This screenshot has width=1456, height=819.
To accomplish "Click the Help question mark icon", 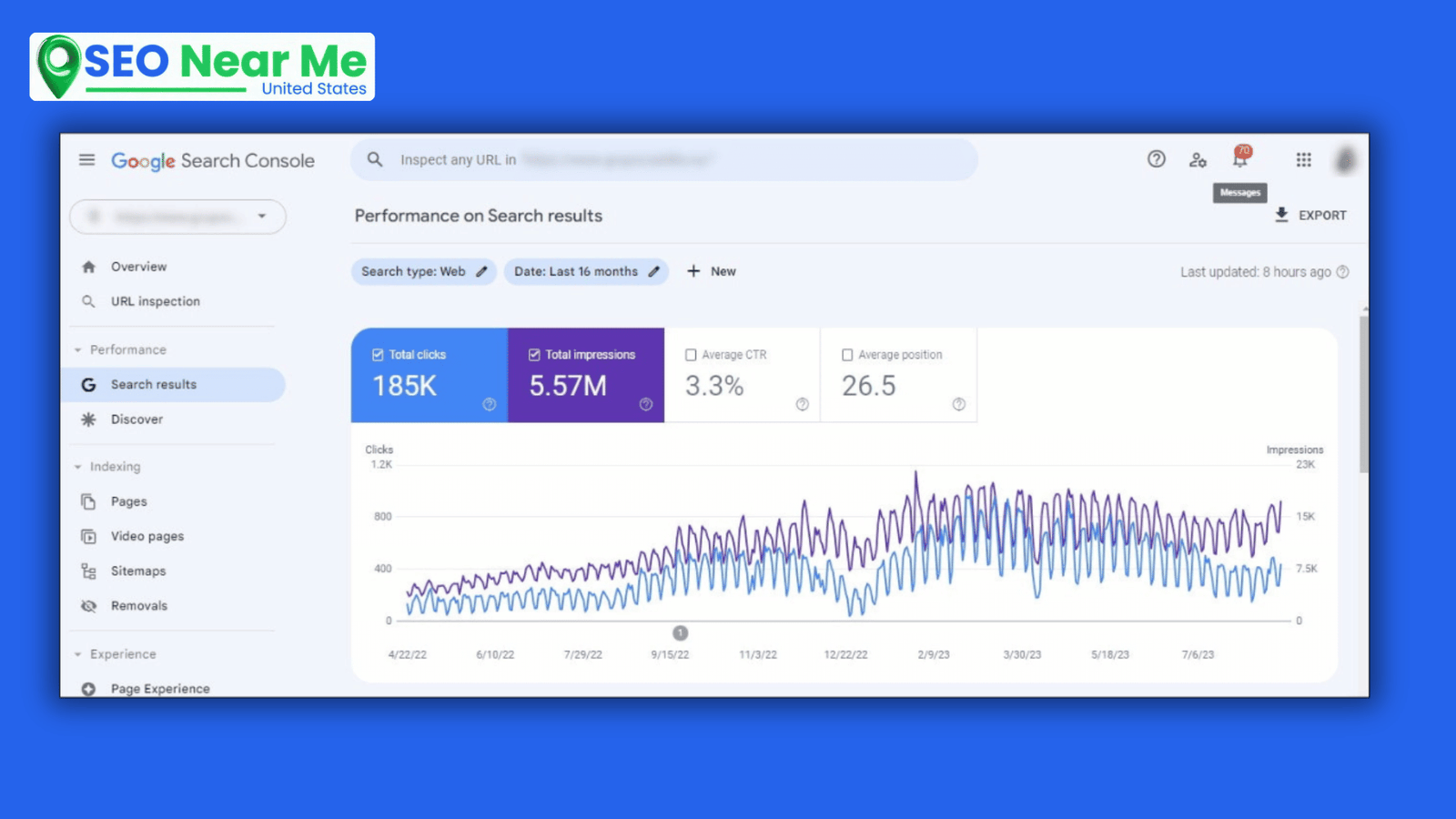I will click(1156, 159).
